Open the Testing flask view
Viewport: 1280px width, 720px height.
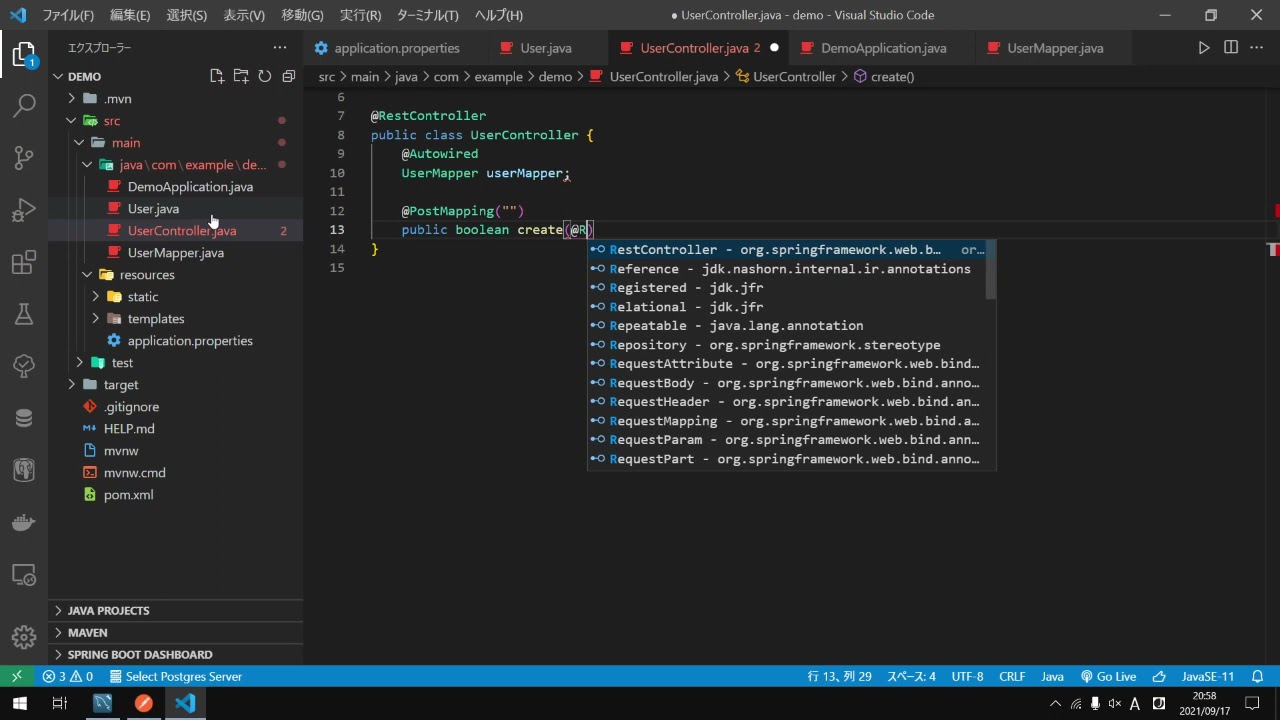tap(23, 314)
